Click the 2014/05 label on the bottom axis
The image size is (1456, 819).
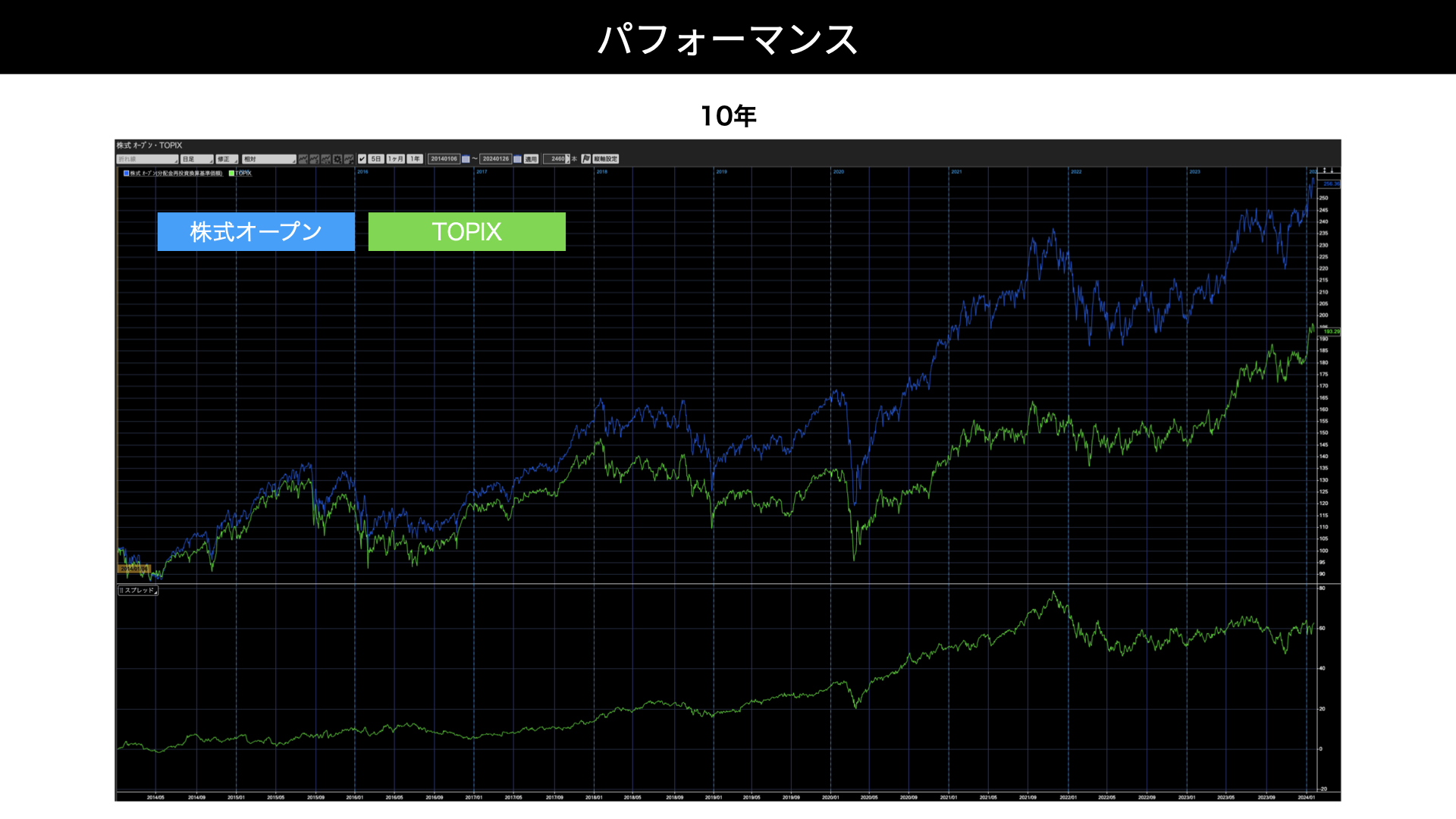point(155,797)
